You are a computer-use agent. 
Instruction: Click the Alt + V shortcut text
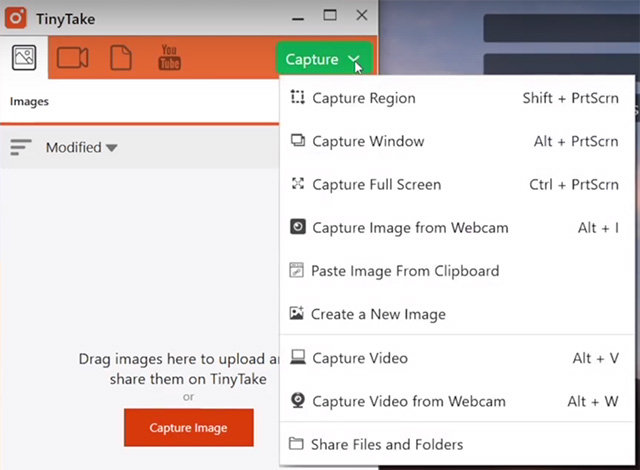596,358
